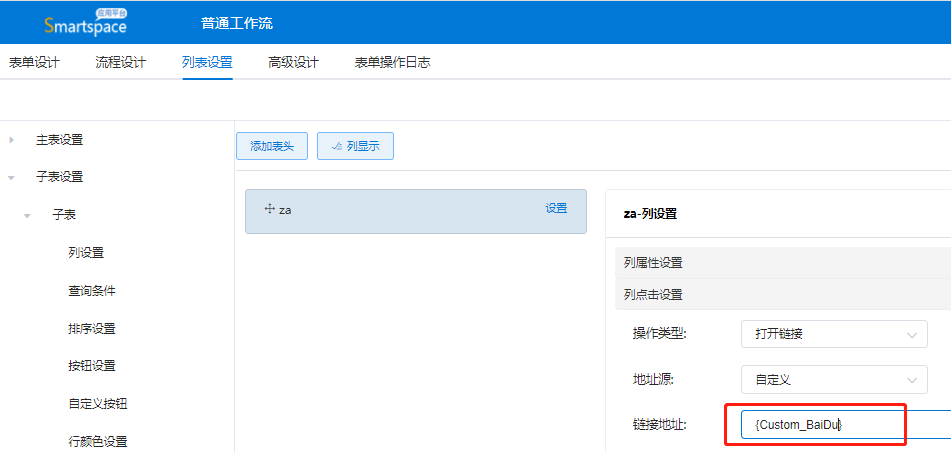951x453 pixels.
Task: Click the 添加表头 button
Action: pyautogui.click(x=272, y=146)
